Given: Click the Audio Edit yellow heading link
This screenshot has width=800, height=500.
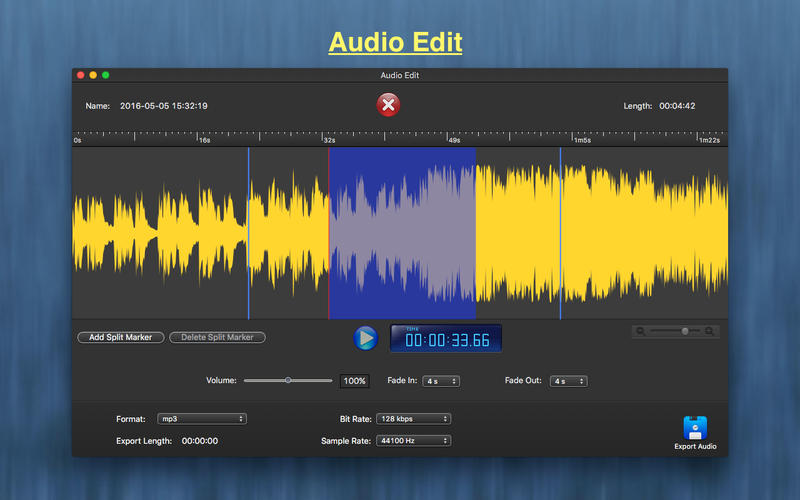Looking at the screenshot, I should click(x=395, y=42).
